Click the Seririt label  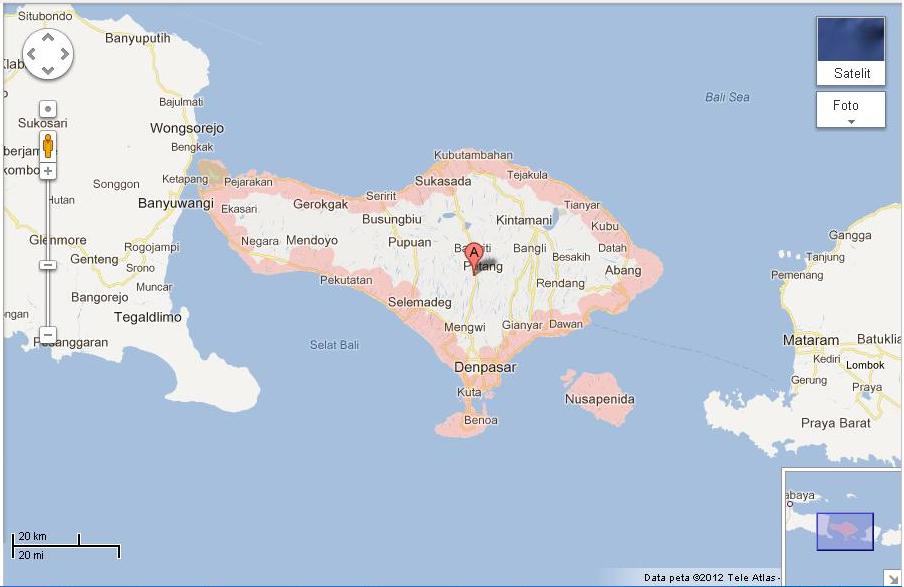[x=381, y=196]
